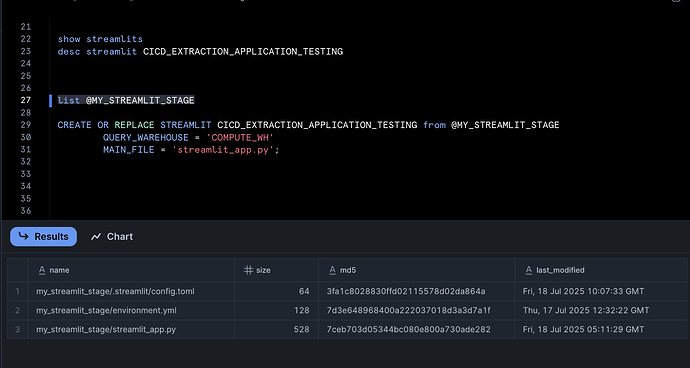
Task: Sort by the name column header
Action: pyautogui.click(x=131, y=270)
